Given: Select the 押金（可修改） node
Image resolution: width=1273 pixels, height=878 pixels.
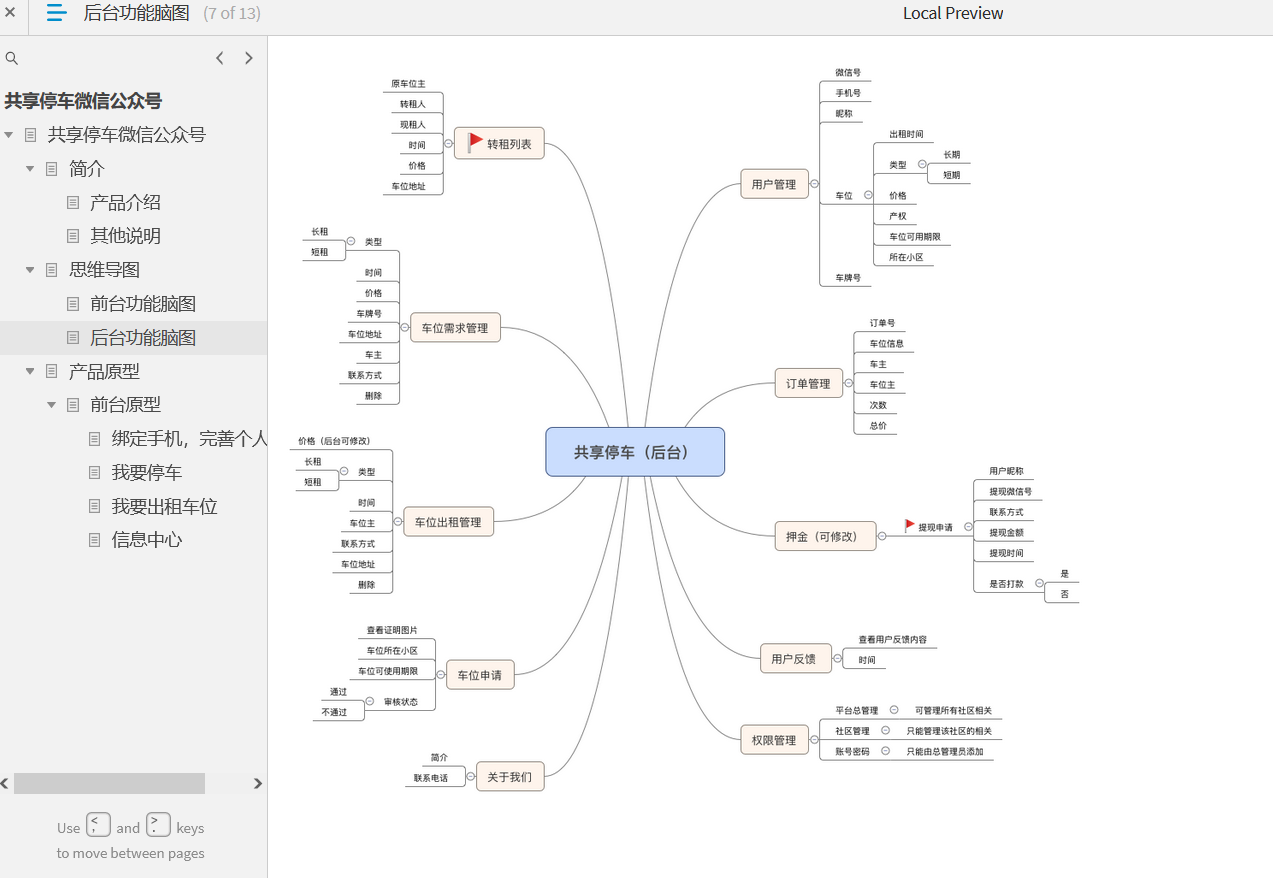Looking at the screenshot, I should tap(825, 536).
